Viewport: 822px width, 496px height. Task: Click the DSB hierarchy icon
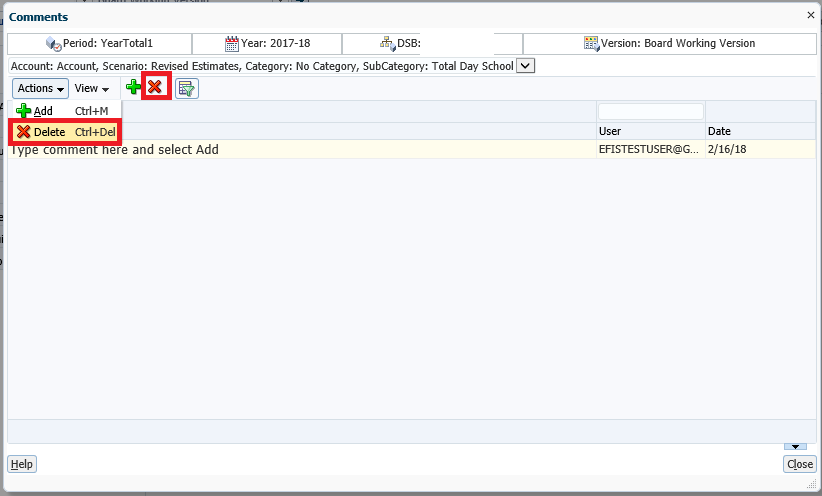coord(388,44)
